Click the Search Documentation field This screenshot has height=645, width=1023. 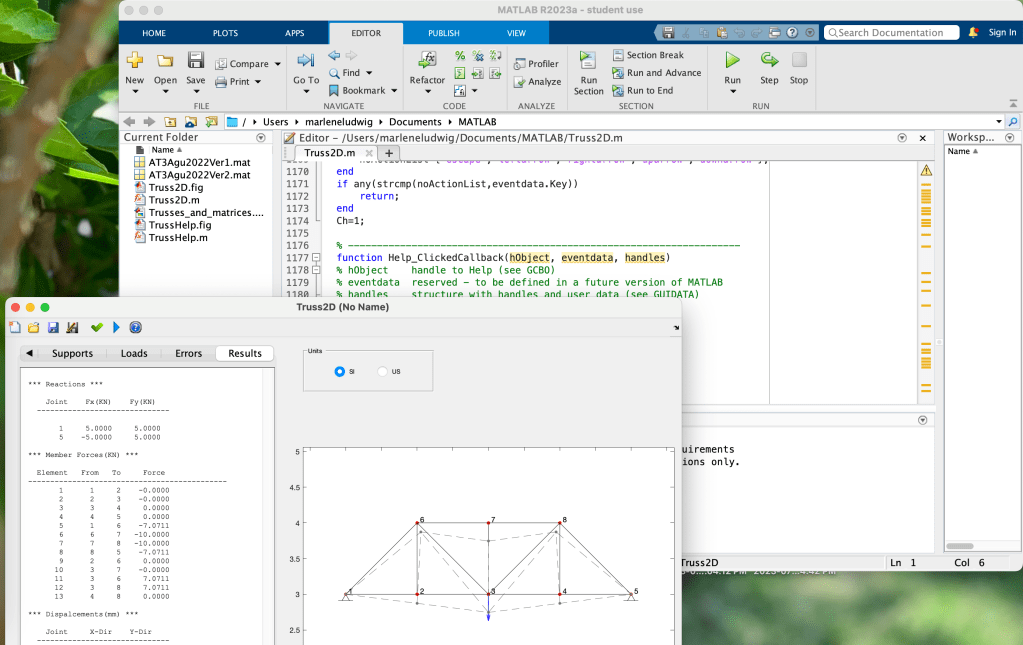pyautogui.click(x=890, y=33)
